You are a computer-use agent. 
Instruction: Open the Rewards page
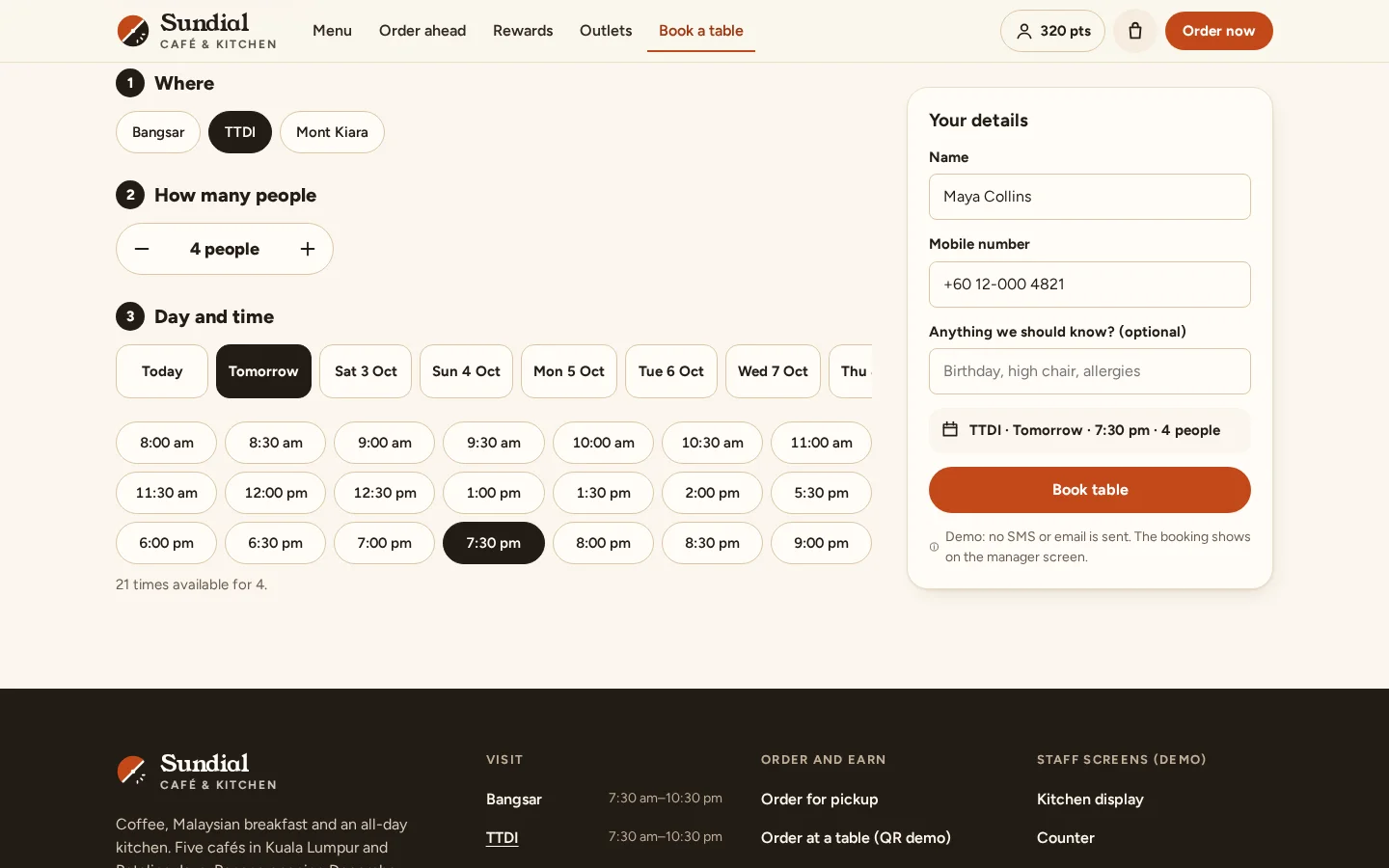[523, 31]
